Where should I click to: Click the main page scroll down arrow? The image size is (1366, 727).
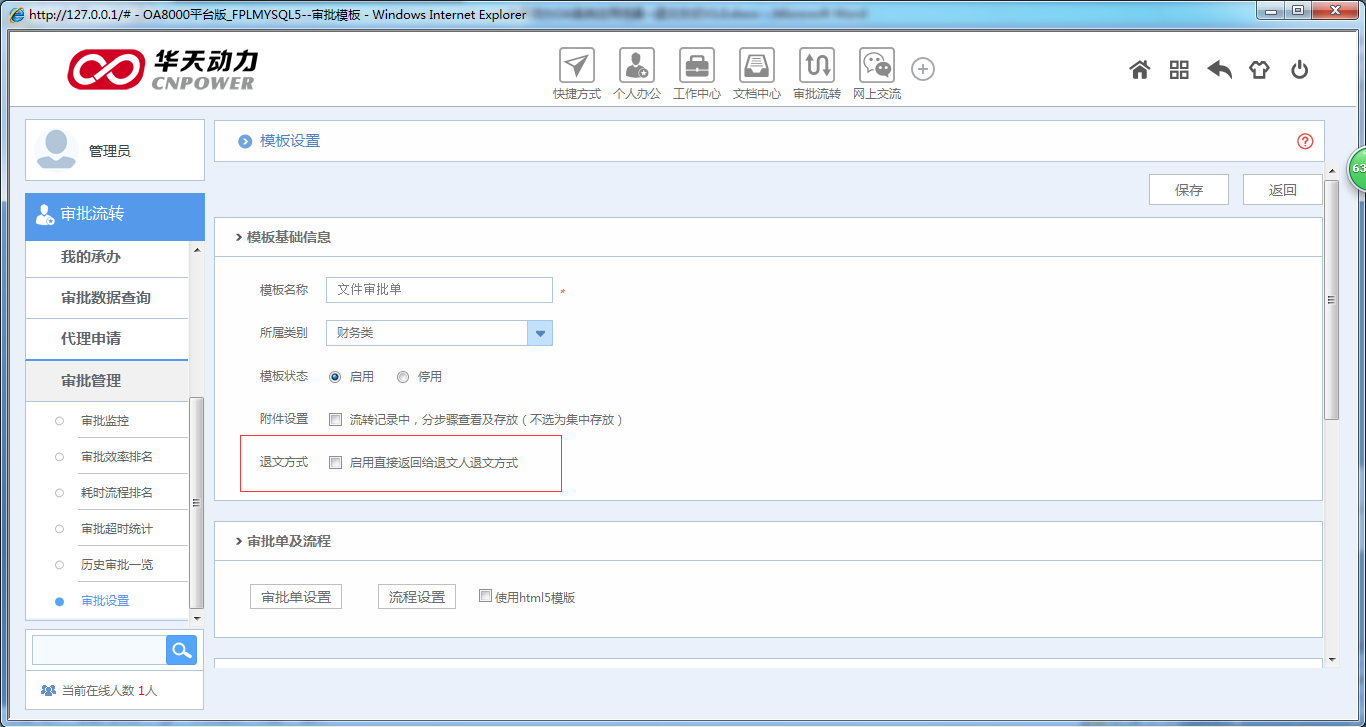coord(1331,660)
